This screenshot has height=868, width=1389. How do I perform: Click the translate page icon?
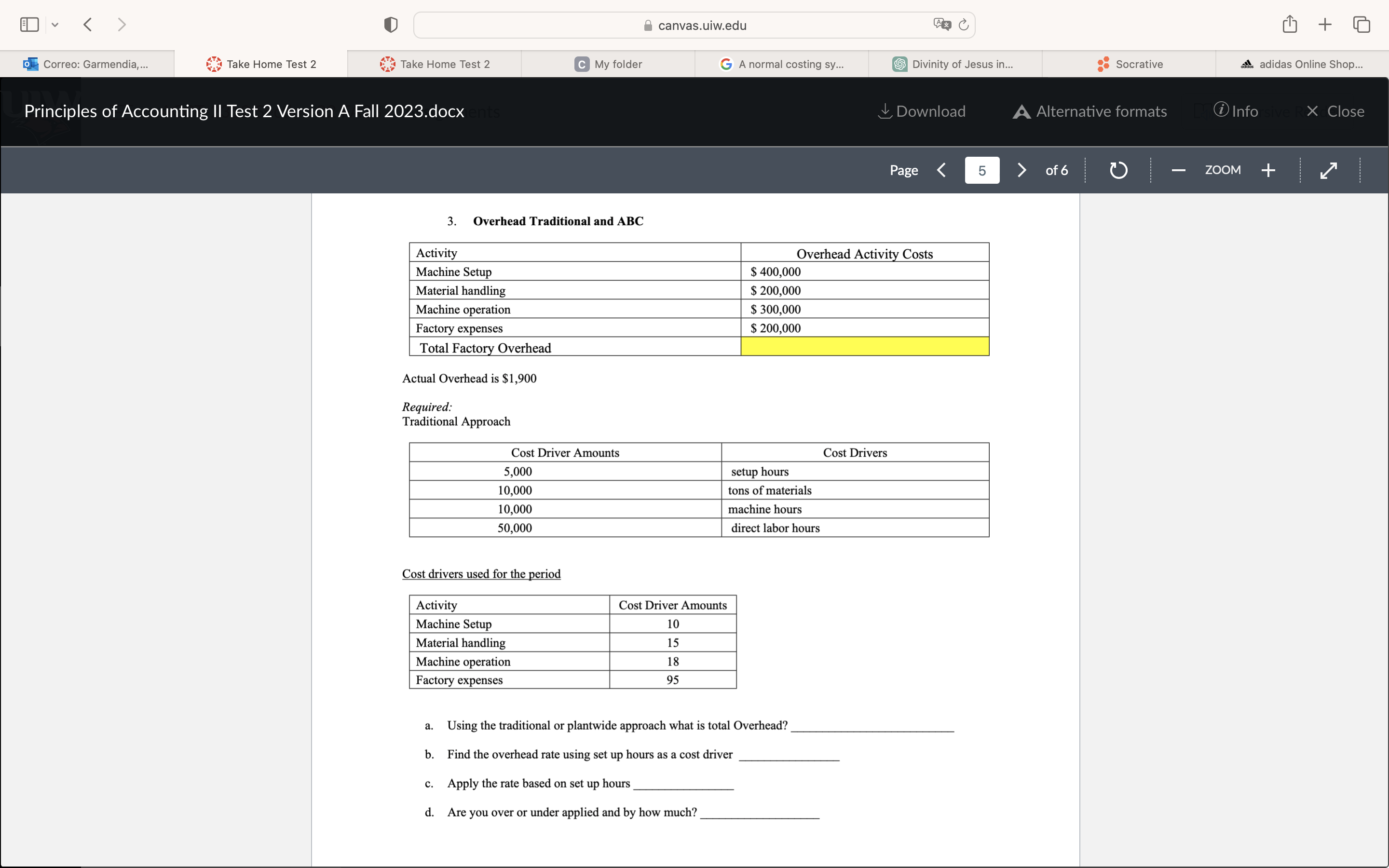[x=941, y=25]
